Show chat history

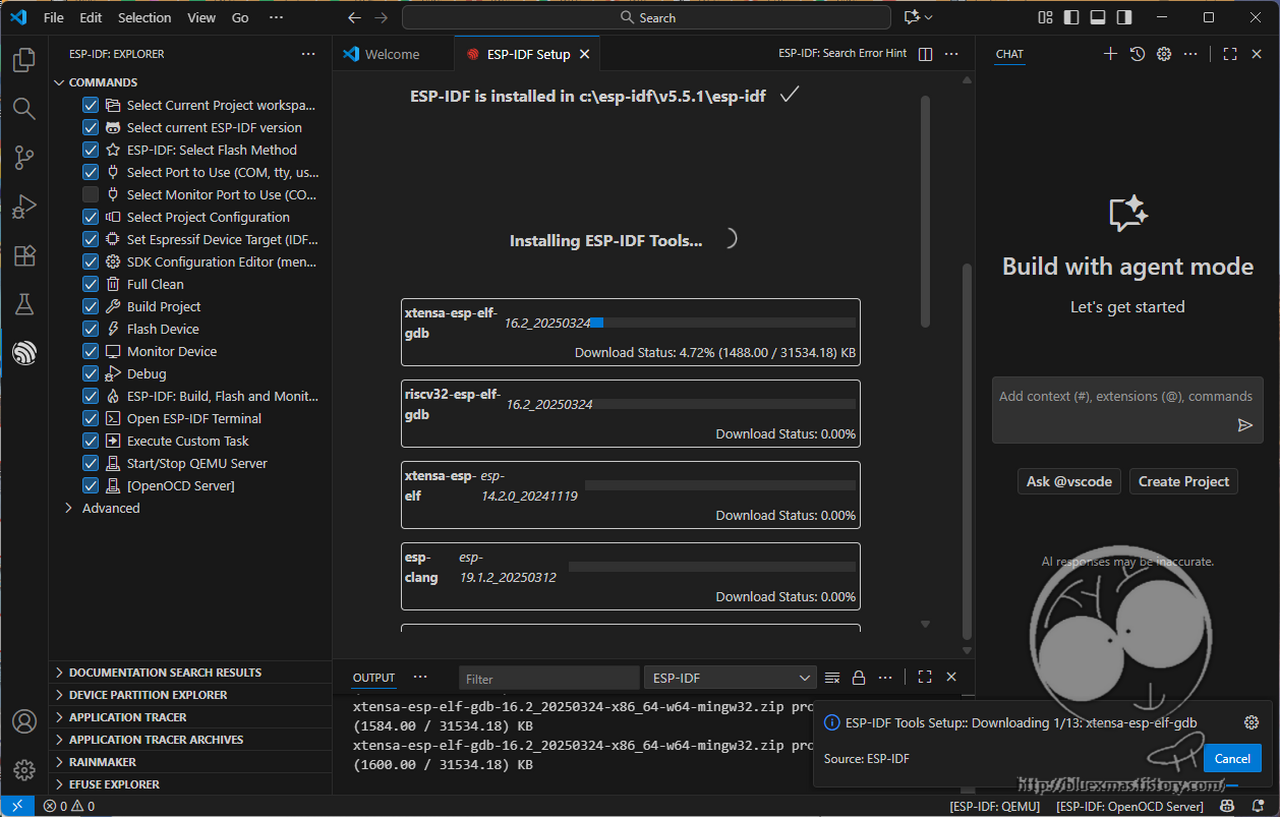coord(1137,54)
